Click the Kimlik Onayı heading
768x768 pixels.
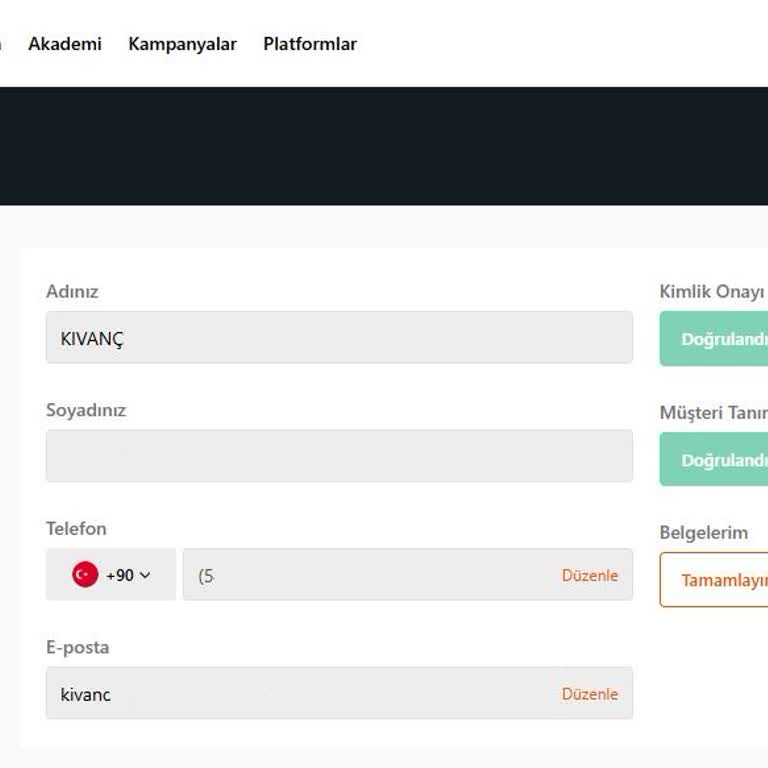click(712, 291)
